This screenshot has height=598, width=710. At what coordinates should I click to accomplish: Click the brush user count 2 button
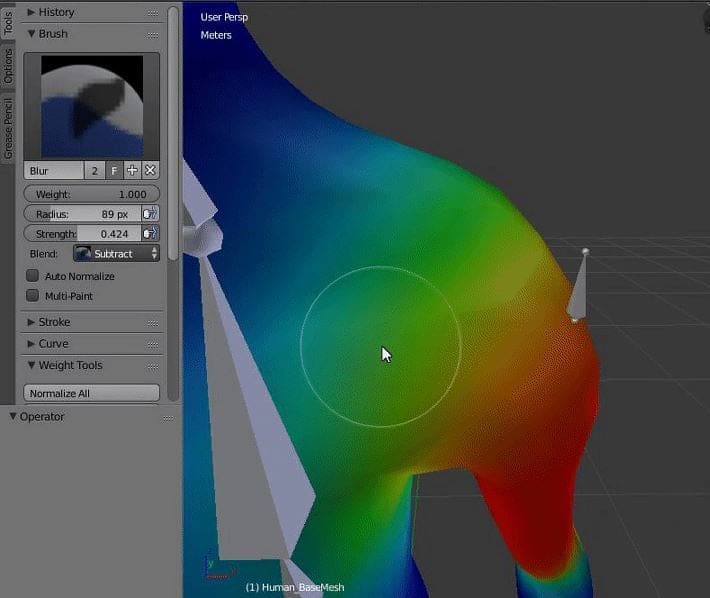tap(95, 171)
